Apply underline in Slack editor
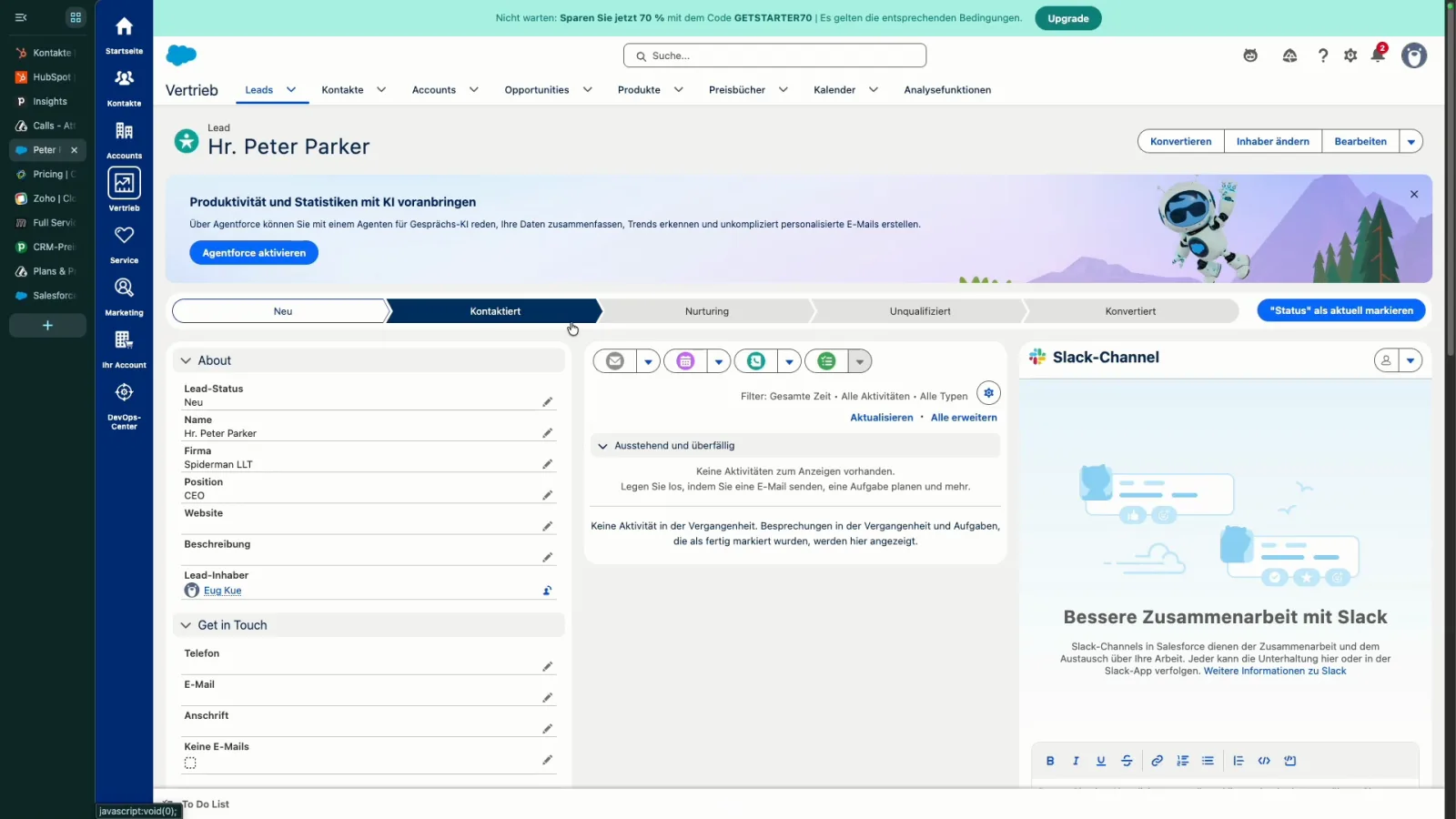The image size is (1456, 819). click(1101, 761)
